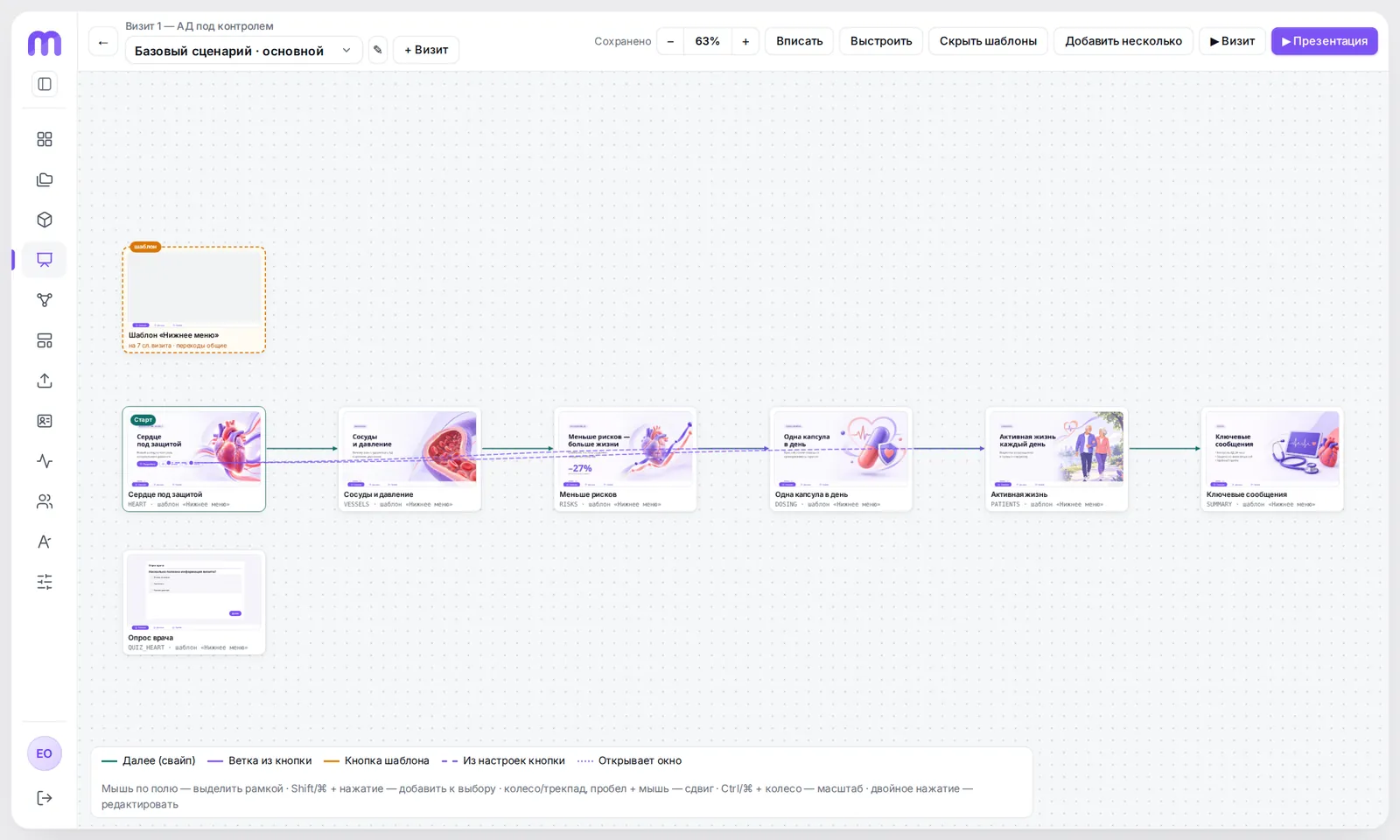
Task: Toggle the sidebar panel icon
Action: 45,84
